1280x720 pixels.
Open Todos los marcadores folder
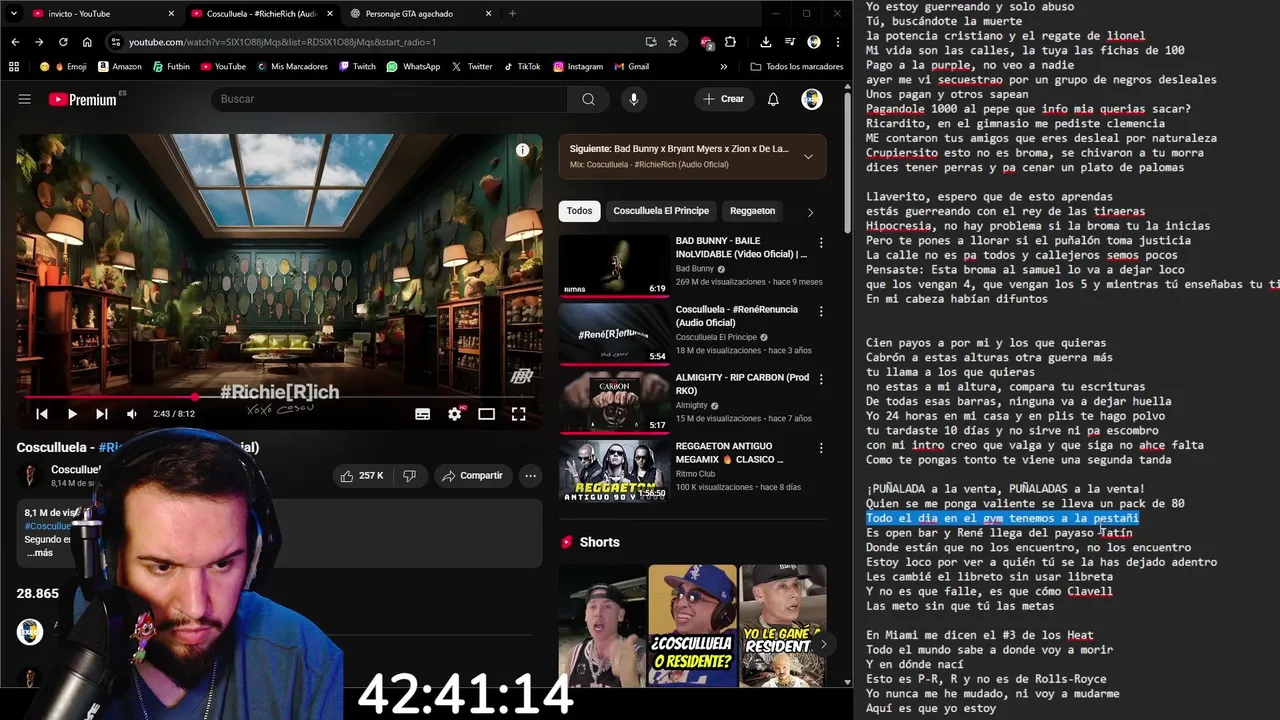click(797, 67)
